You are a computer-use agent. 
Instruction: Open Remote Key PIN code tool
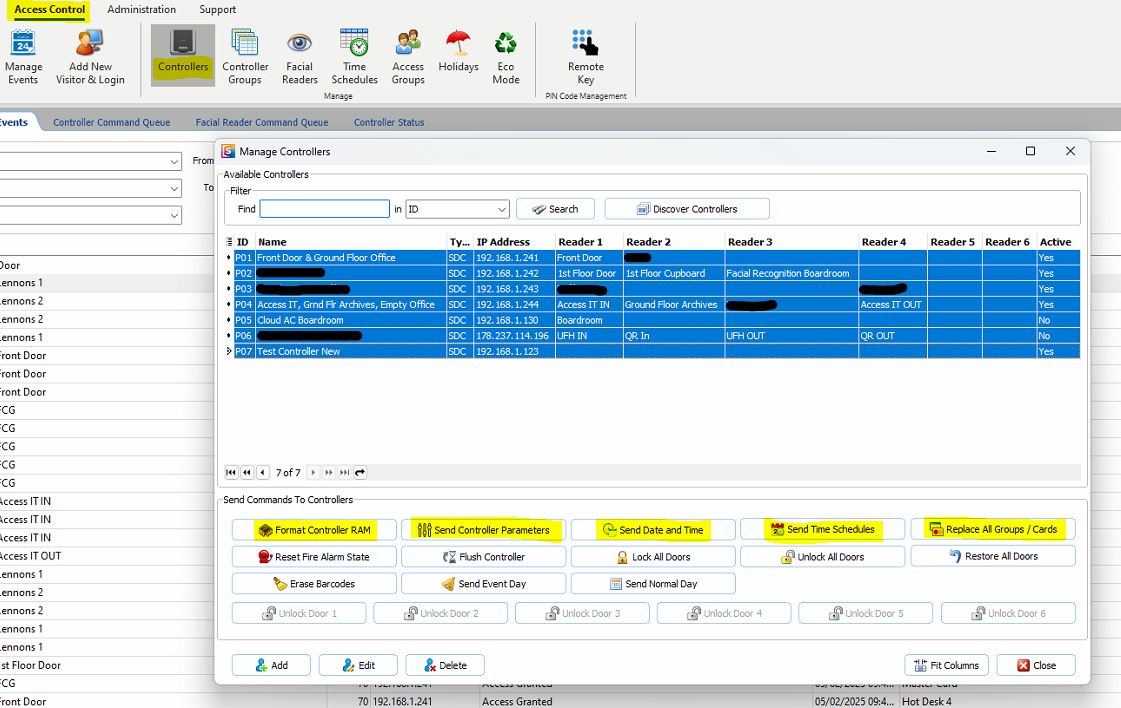tap(586, 57)
